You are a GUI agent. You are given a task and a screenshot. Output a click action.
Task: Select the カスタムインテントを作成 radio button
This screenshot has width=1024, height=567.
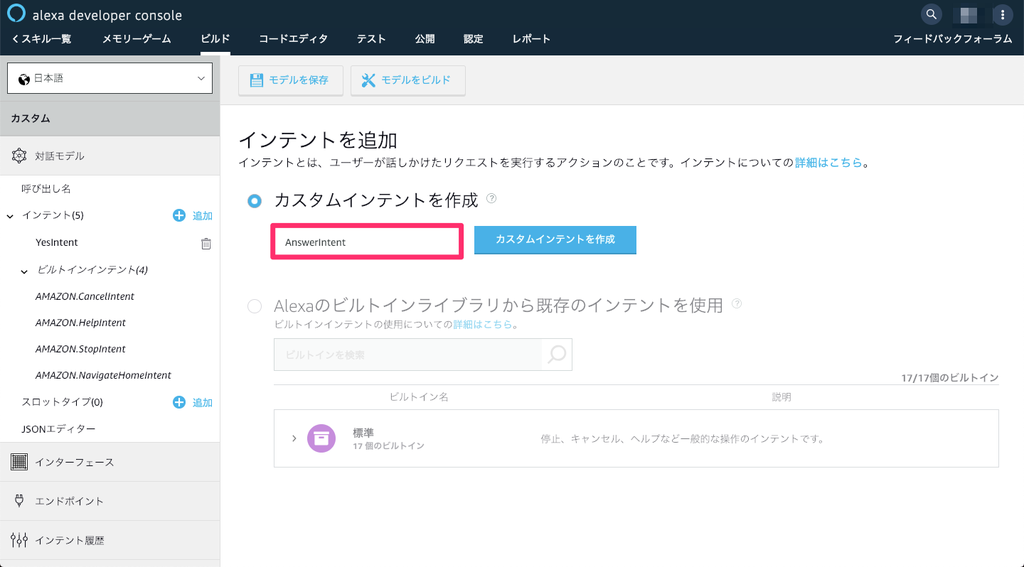point(255,201)
